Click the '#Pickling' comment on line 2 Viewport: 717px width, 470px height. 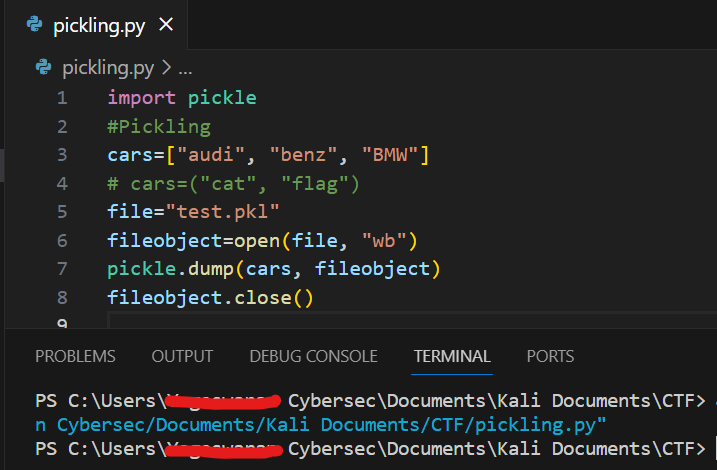click(159, 127)
